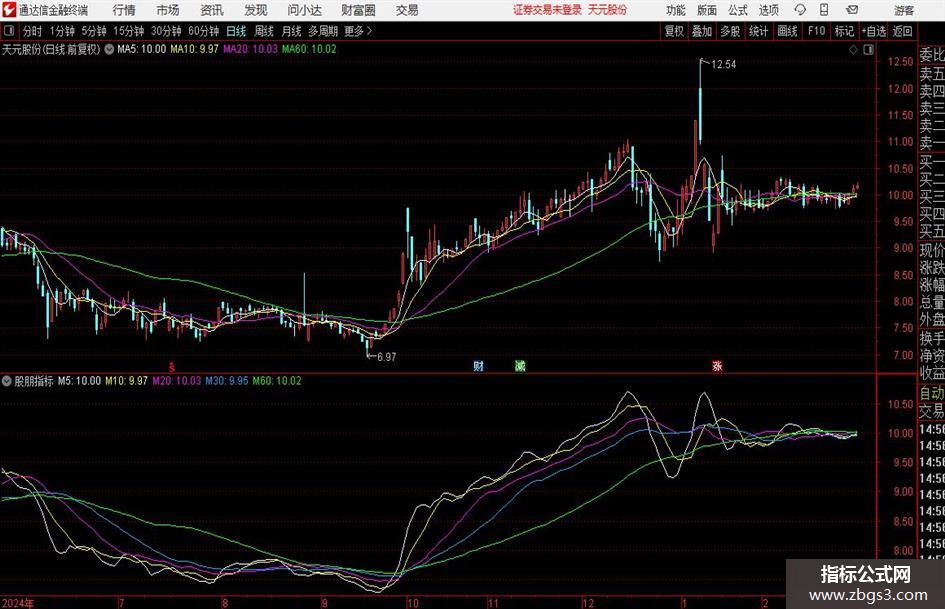Image resolution: width=945 pixels, height=609 pixels.
Task: Open the 公式 menu
Action: [x=737, y=10]
